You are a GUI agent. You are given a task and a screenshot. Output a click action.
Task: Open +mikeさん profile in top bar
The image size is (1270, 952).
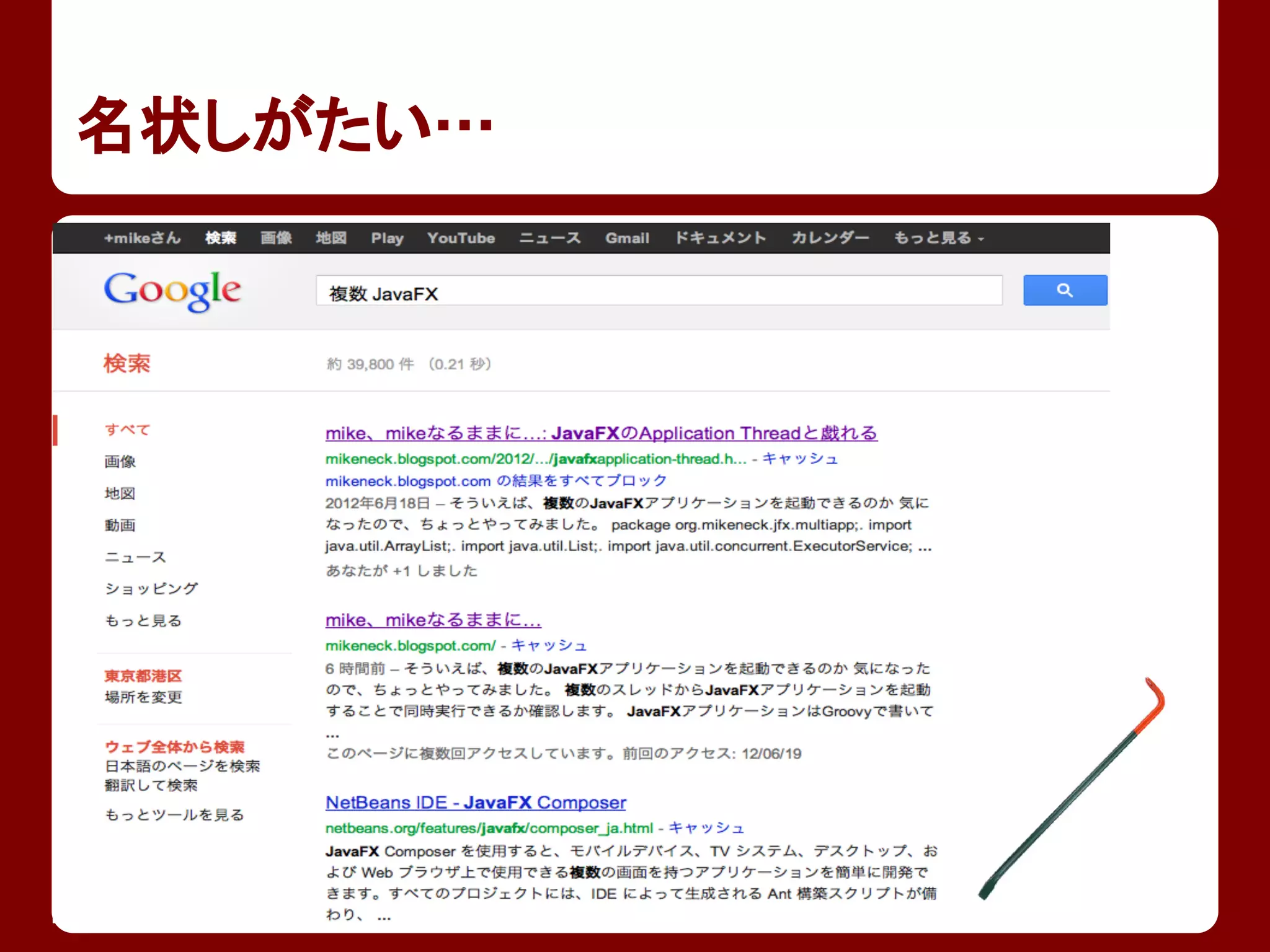[x=142, y=238]
